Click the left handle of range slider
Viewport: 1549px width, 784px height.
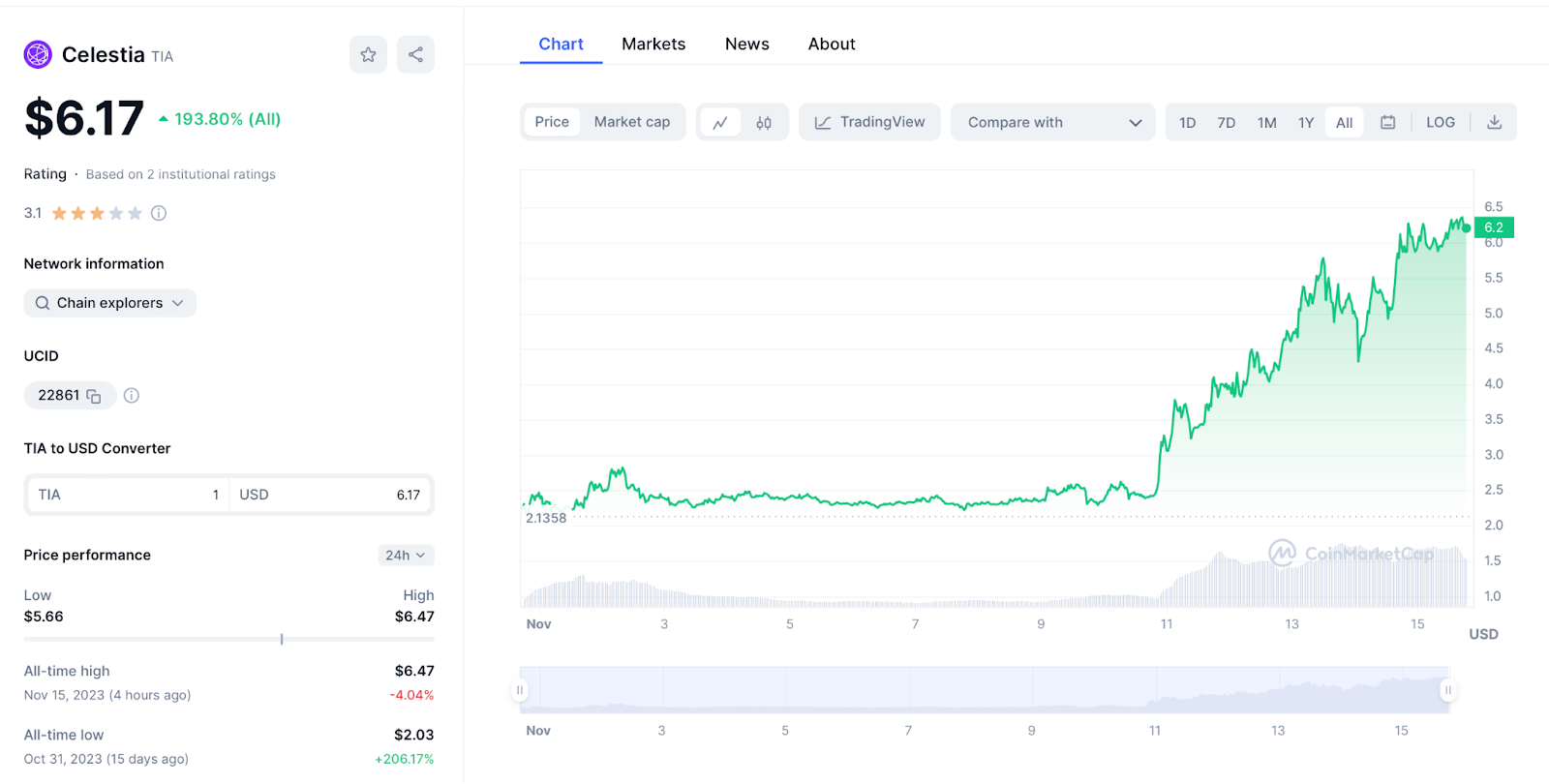pos(520,690)
